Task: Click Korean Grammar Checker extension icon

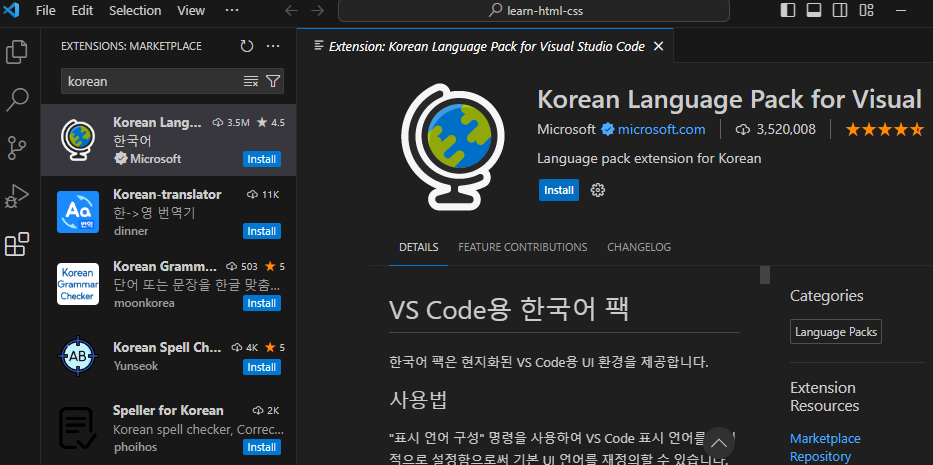Action: 78,283
